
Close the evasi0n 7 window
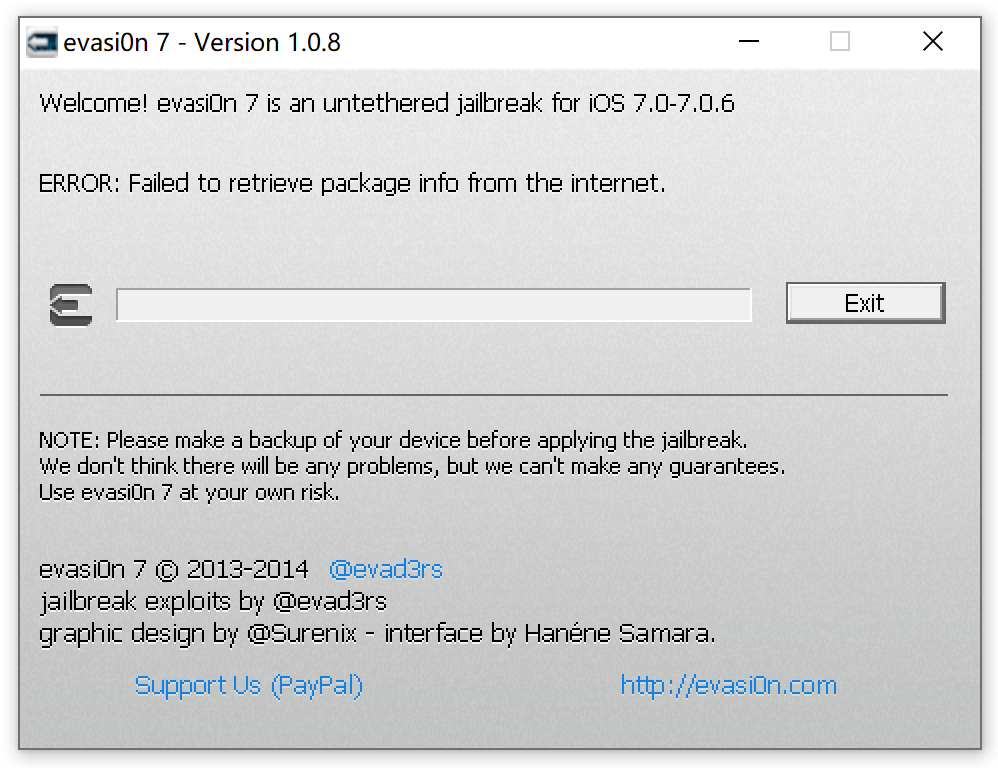coord(932,42)
